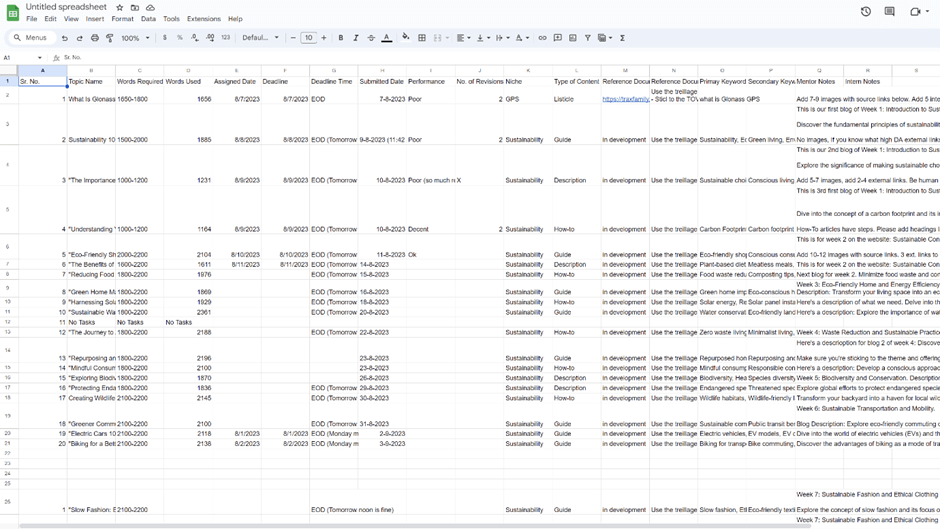940x529 pixels.
Task: Click the video meeting camera icon
Action: [915, 11]
